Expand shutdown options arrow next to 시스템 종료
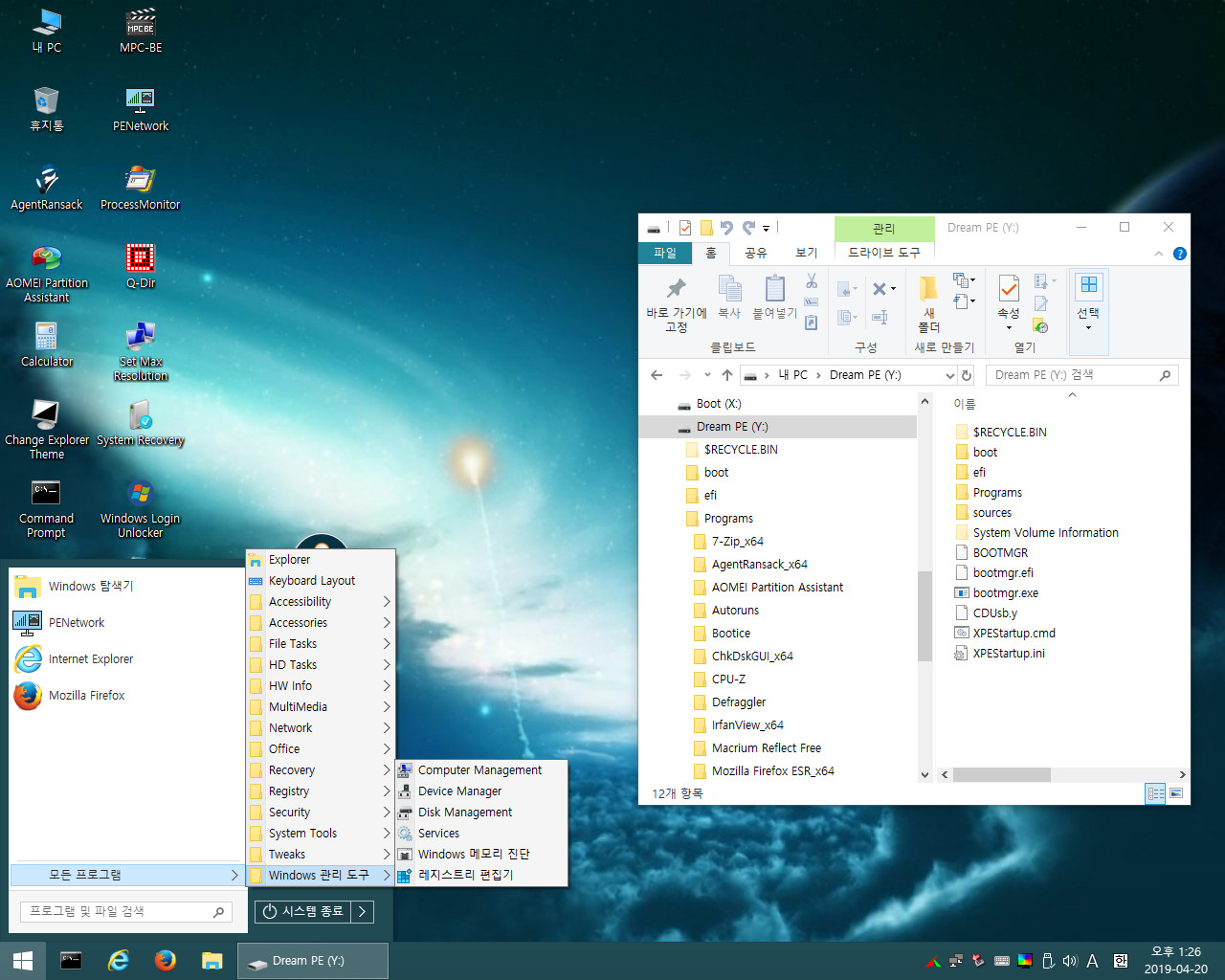Screen dimensions: 1225x980 (x=362, y=912)
